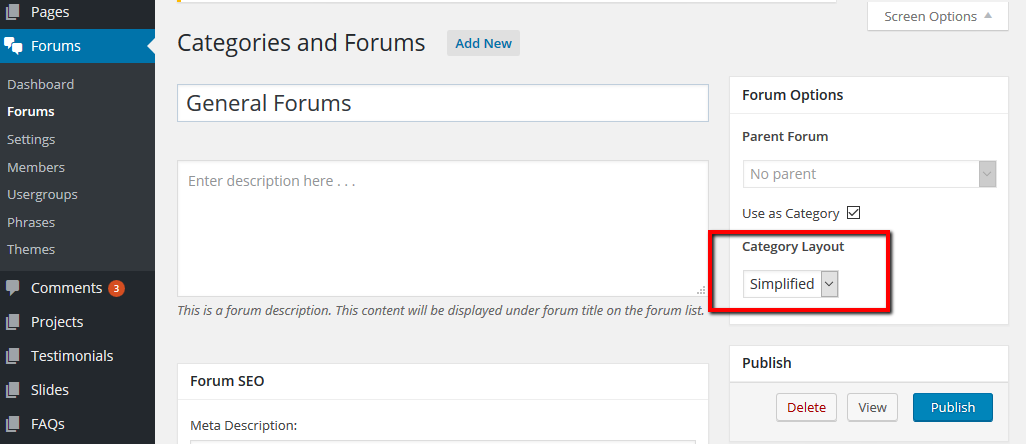Click the View button
This screenshot has width=1026, height=444.
(x=872, y=407)
